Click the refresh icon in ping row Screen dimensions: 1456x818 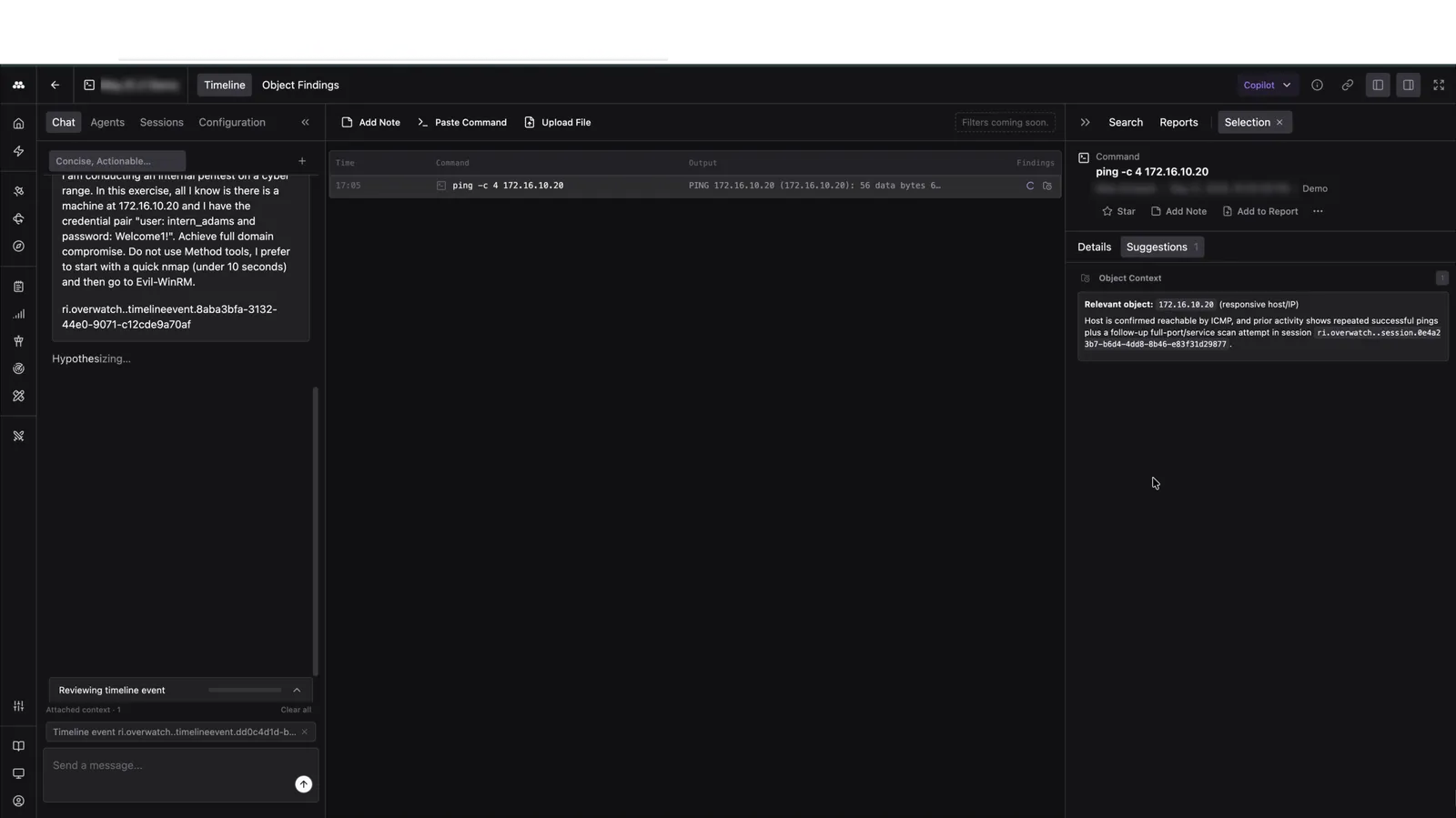1030,186
